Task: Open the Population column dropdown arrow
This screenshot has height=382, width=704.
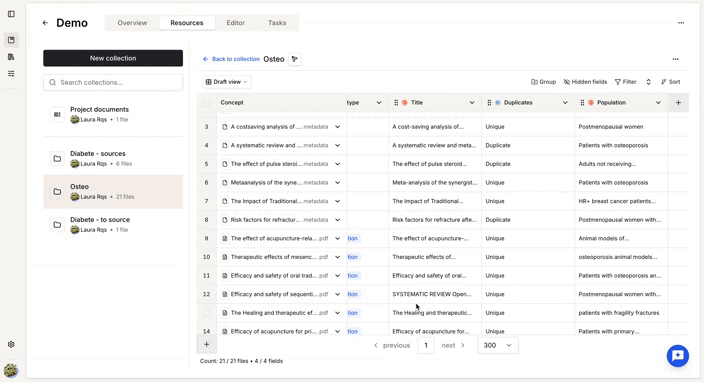Action: point(658,103)
